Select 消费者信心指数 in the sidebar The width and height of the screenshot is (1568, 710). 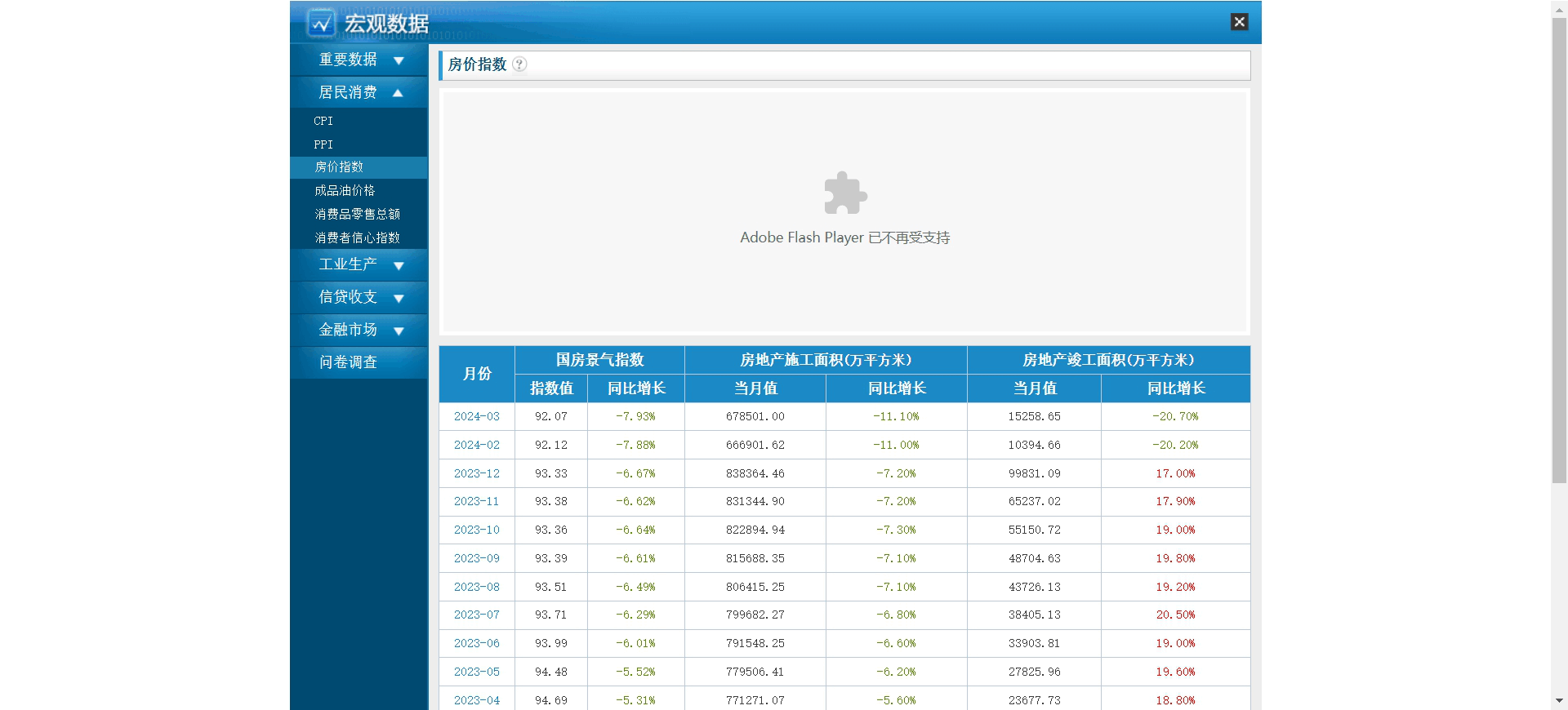pos(358,238)
